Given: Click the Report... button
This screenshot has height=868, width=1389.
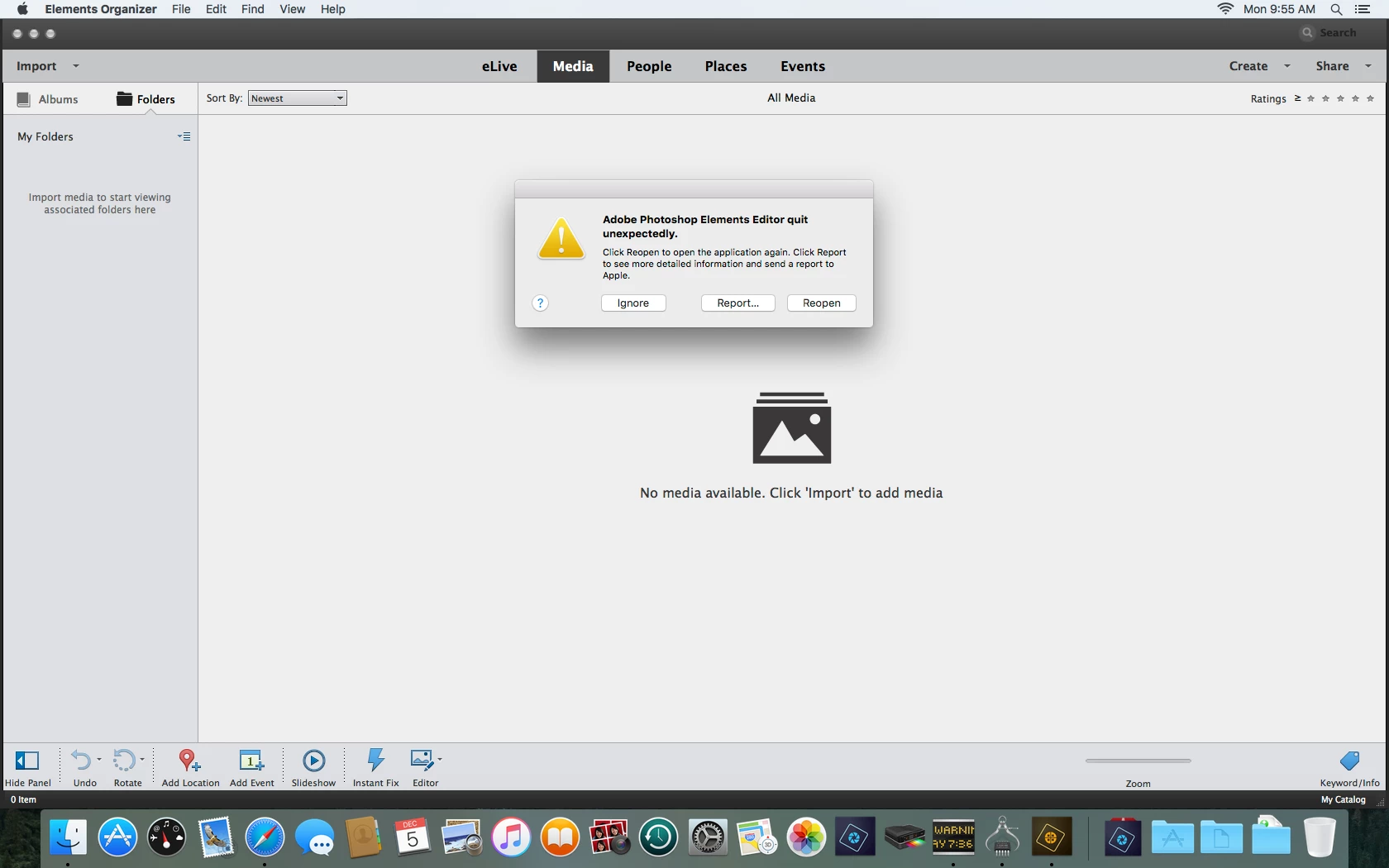Looking at the screenshot, I should [x=737, y=303].
